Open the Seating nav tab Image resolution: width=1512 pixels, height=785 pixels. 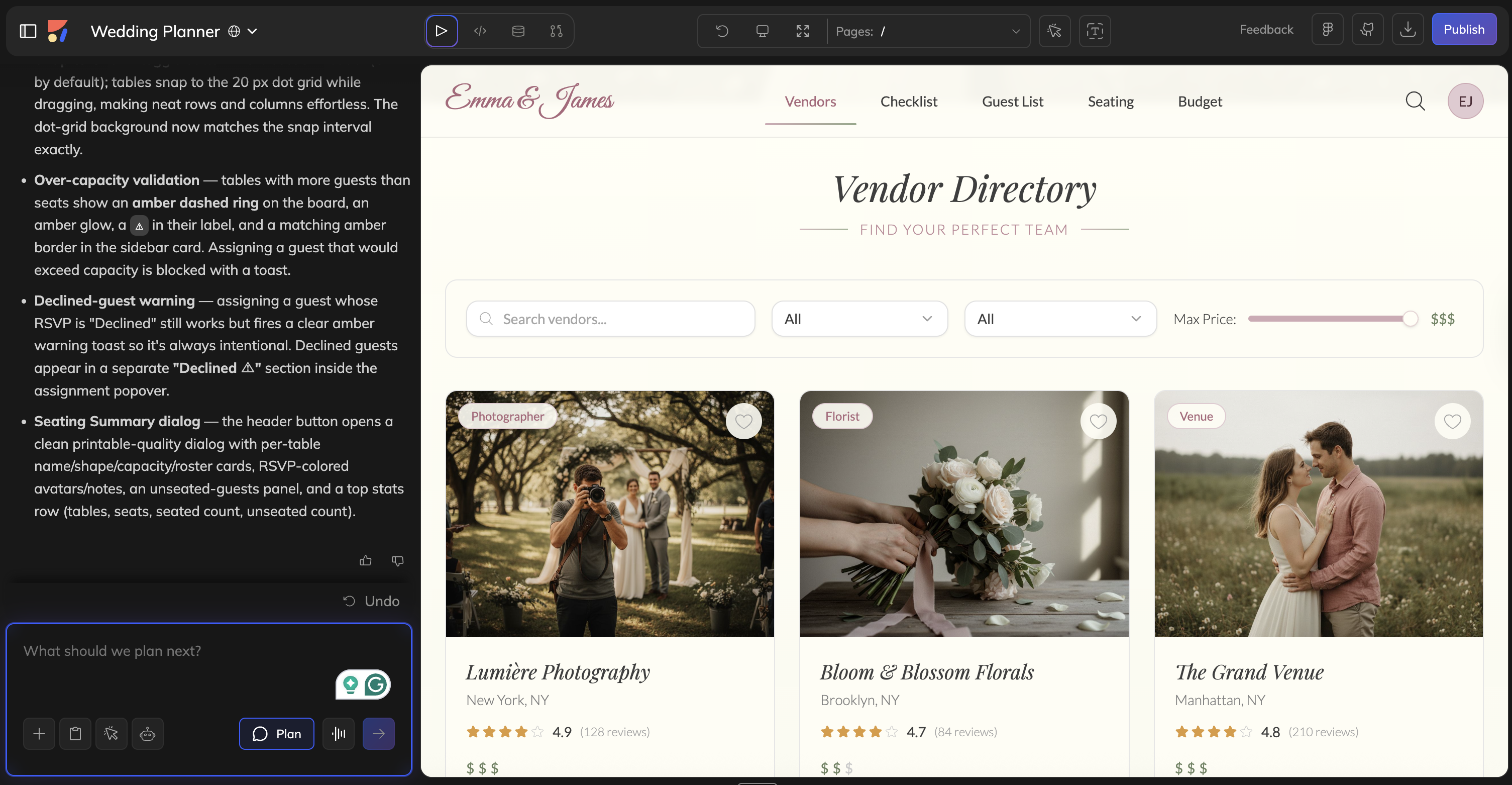point(1111,102)
